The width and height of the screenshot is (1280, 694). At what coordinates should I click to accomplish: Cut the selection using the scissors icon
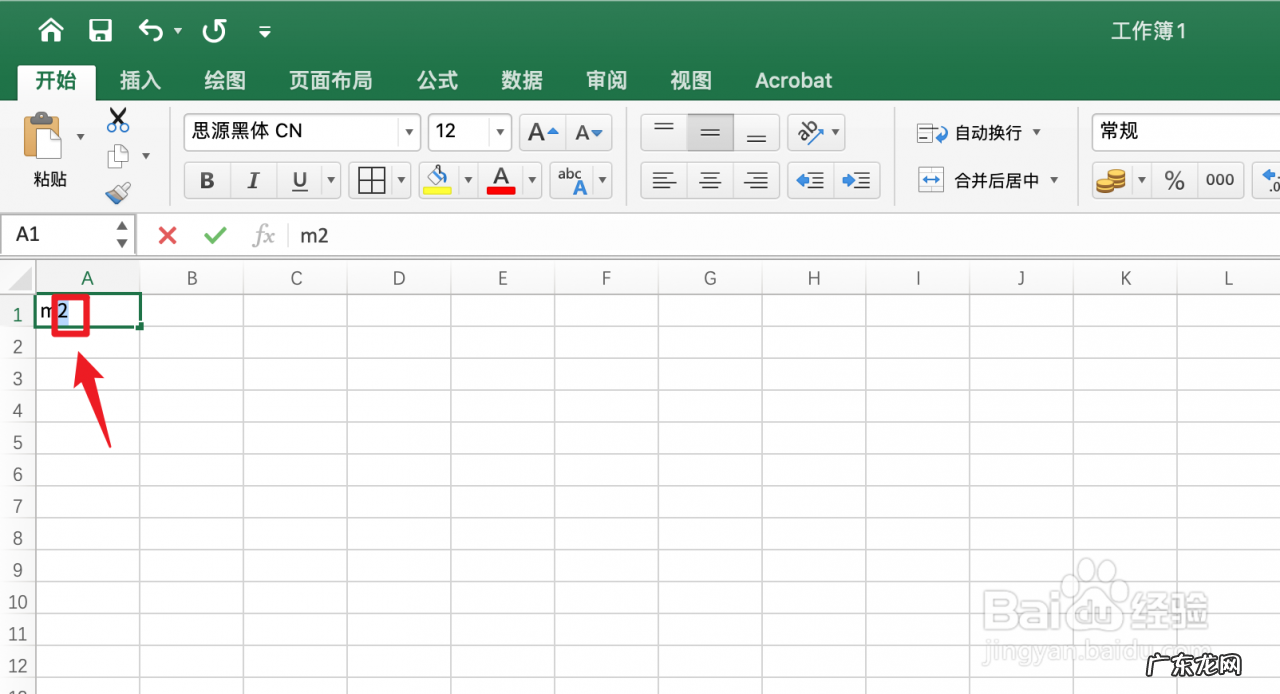(118, 120)
